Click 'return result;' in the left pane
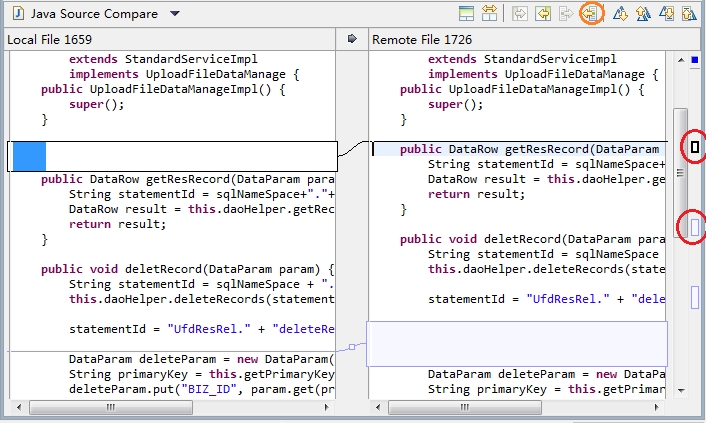This screenshot has width=706, height=423. click(x=118, y=224)
